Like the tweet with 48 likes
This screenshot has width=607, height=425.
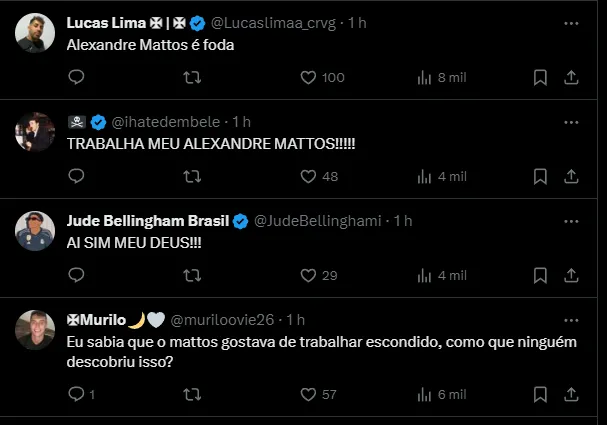tap(309, 176)
